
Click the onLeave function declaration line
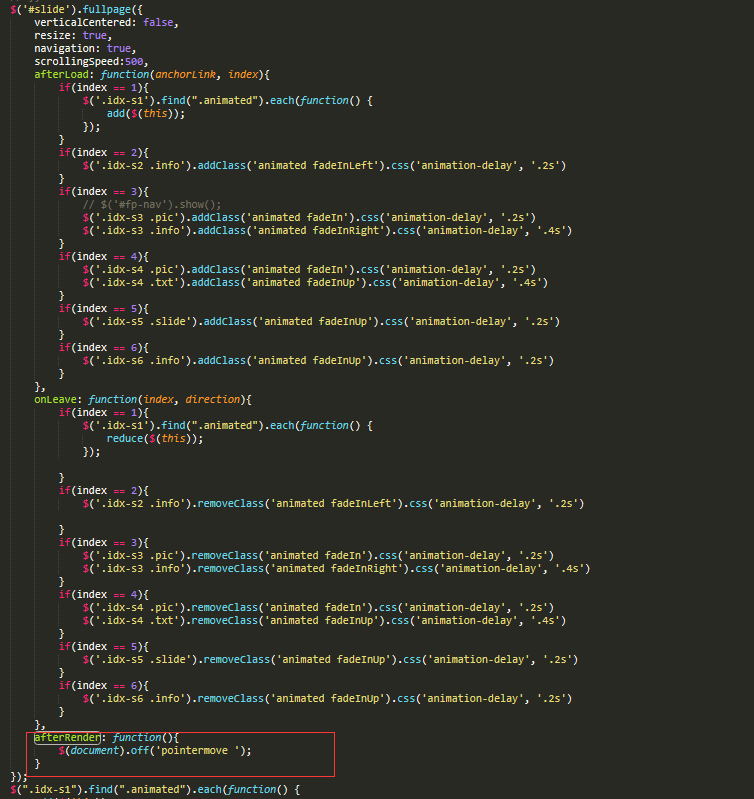click(143, 400)
